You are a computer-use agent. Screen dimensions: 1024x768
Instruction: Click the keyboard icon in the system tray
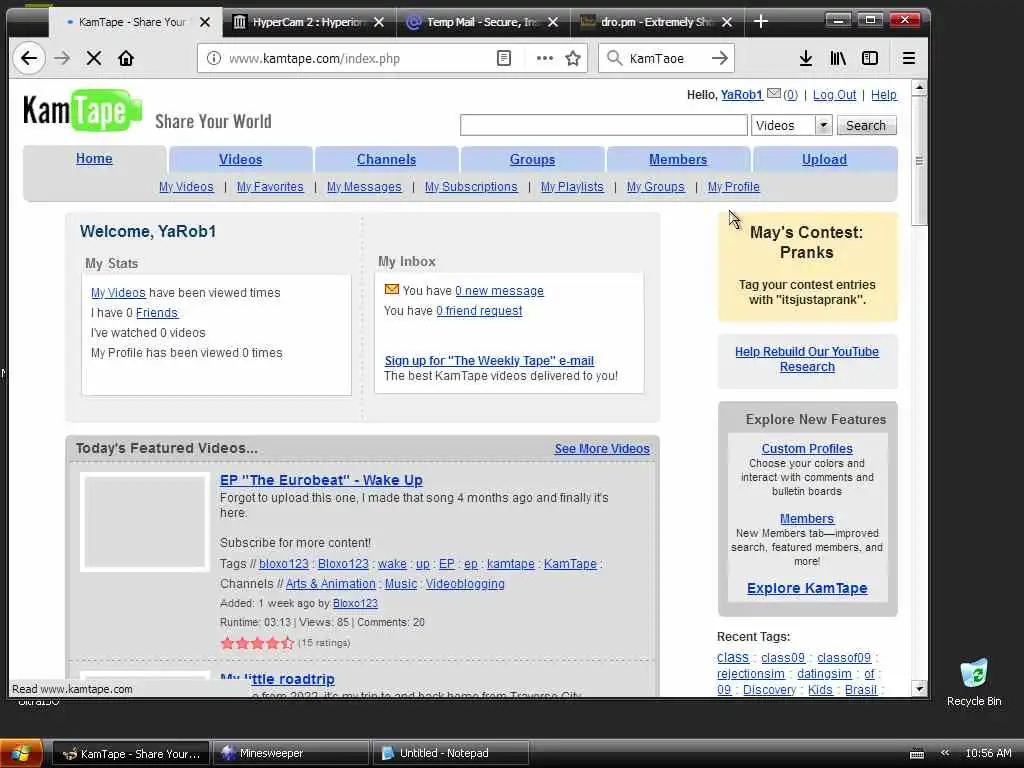[917, 754]
